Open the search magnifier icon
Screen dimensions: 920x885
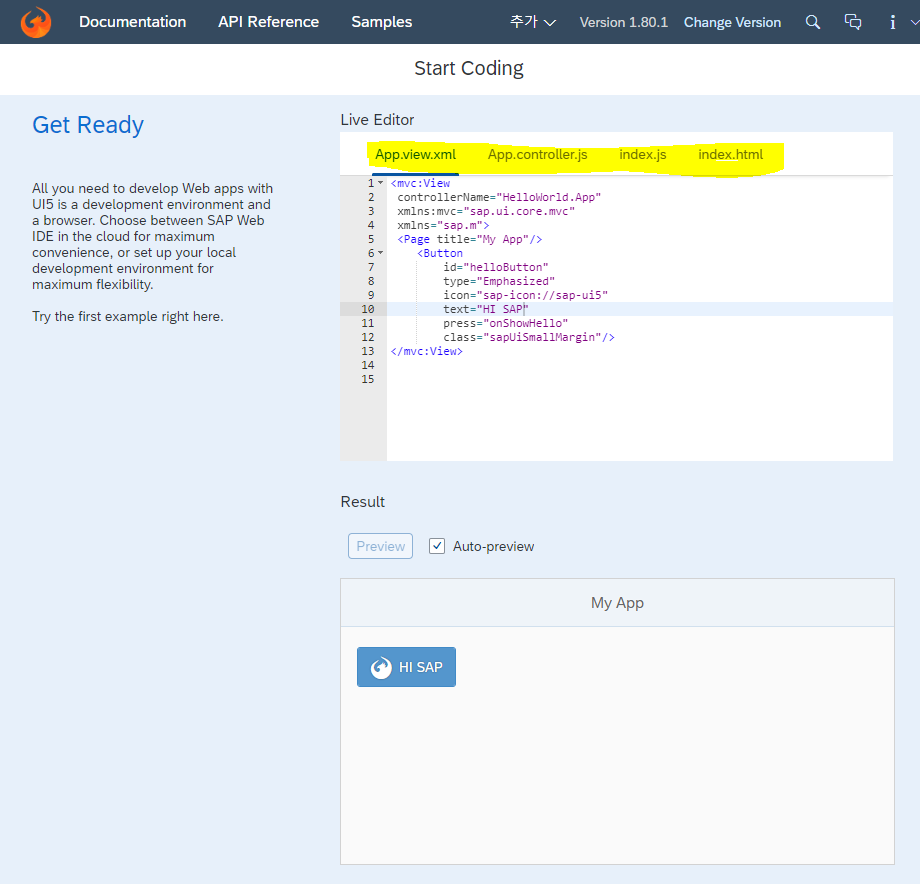813,22
